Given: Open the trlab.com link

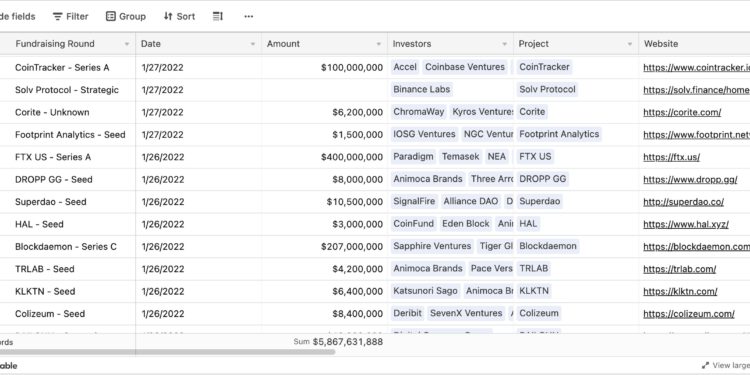Looking at the screenshot, I should [680, 269].
